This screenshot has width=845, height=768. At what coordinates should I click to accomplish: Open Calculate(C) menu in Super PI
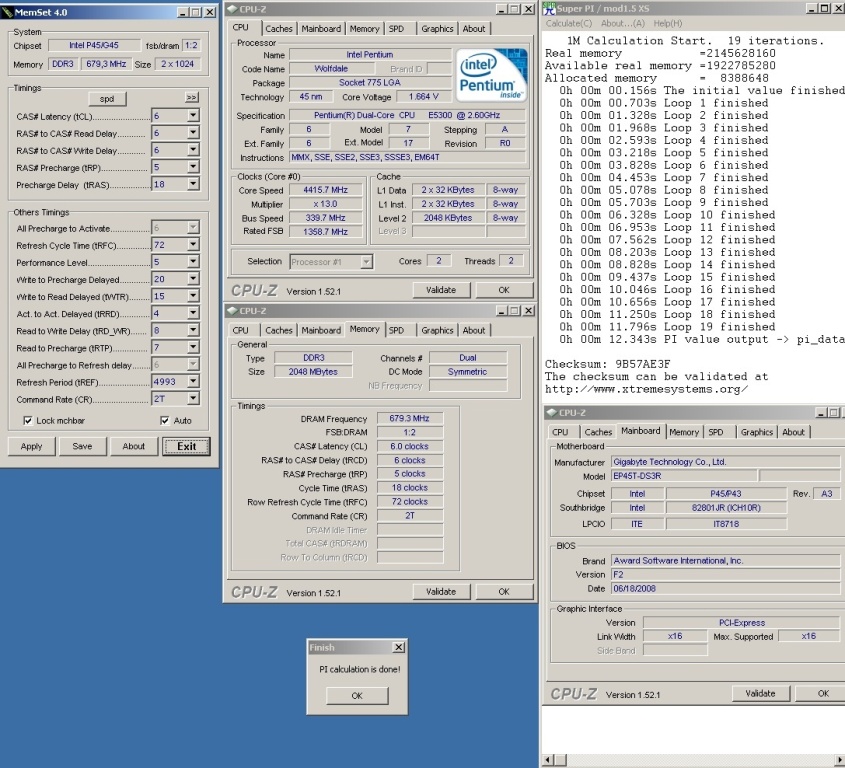tap(569, 23)
